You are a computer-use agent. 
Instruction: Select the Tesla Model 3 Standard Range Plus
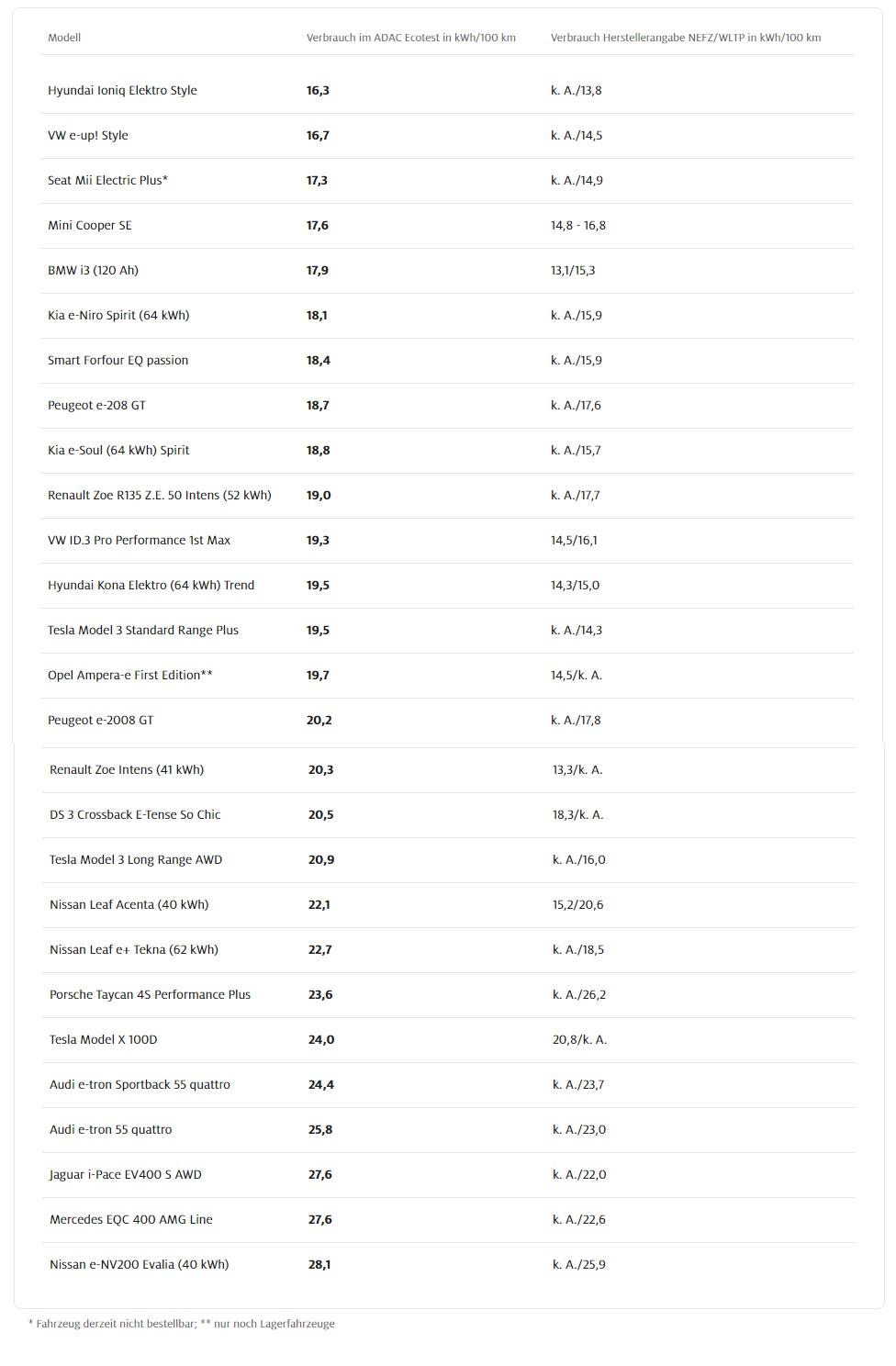(142, 630)
